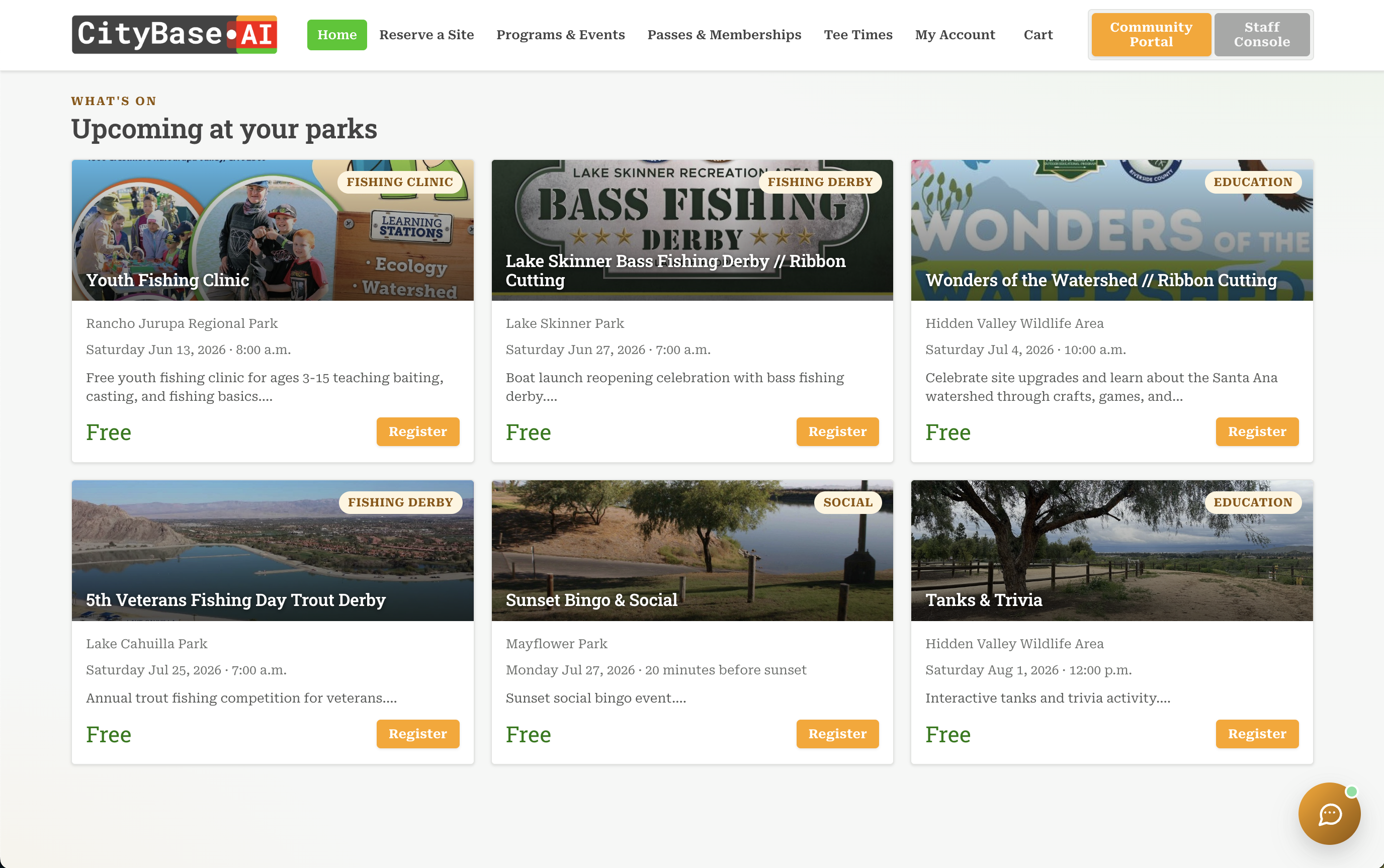Open Bass Fishing Derby banner image
The width and height of the screenshot is (1384, 868).
click(693, 230)
